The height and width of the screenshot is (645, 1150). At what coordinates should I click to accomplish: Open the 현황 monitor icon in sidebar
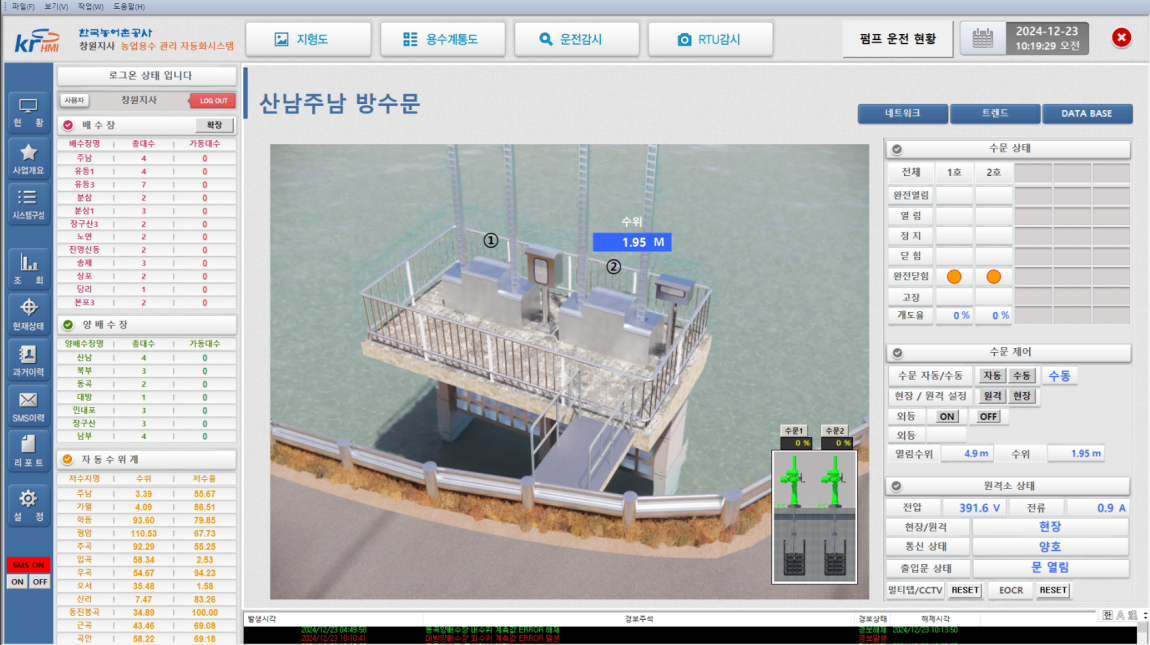point(28,113)
